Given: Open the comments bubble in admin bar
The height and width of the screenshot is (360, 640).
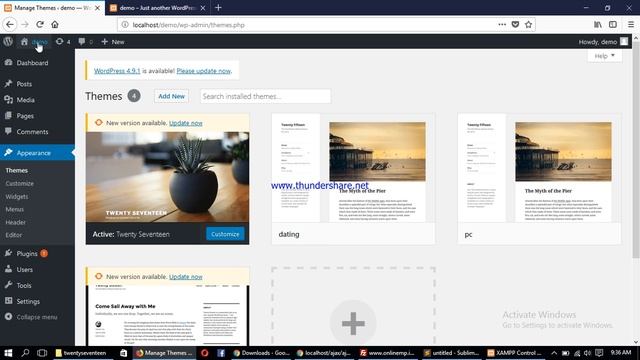Looking at the screenshot, I should 85,42.
